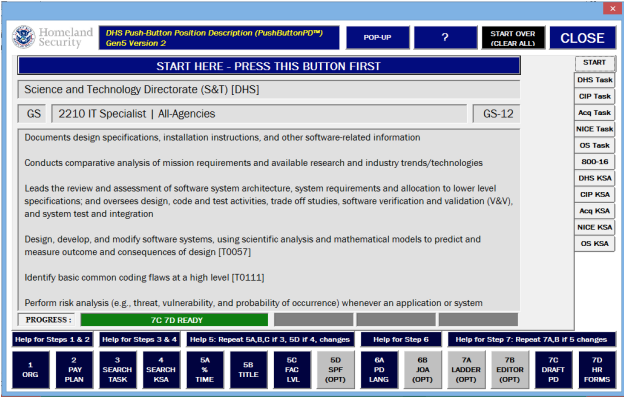Click step 7D HR FORMS button
The height and width of the screenshot is (400, 624).
click(x=596, y=368)
